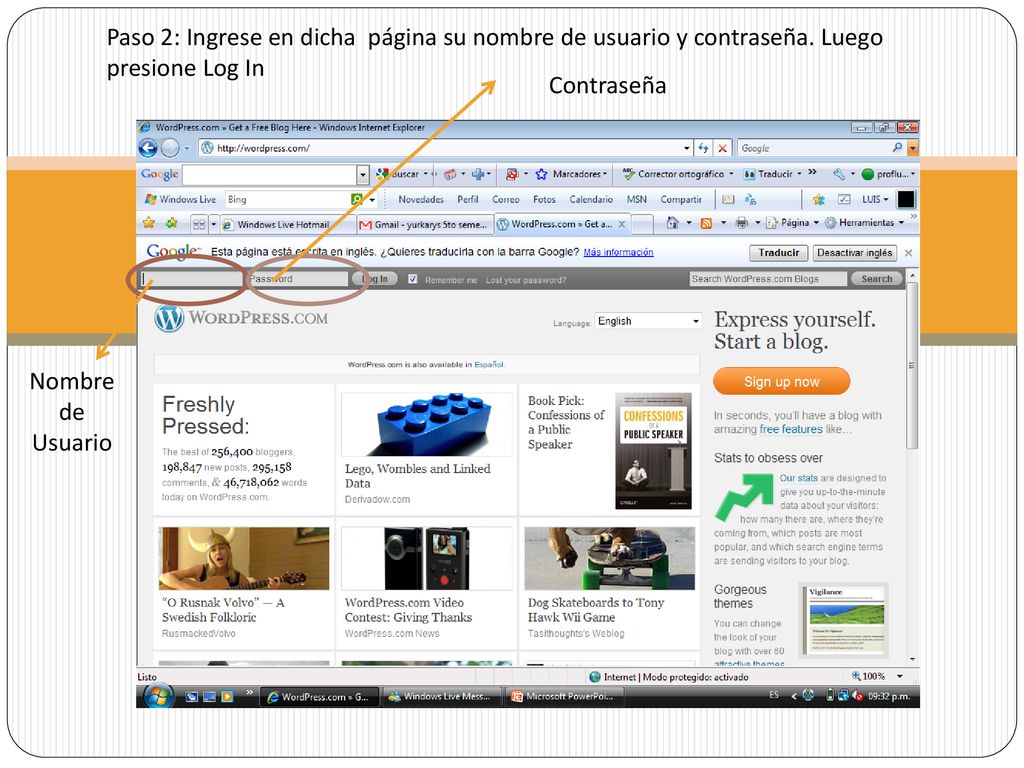Open the Confessions of a Public Speaker cover

[653, 451]
